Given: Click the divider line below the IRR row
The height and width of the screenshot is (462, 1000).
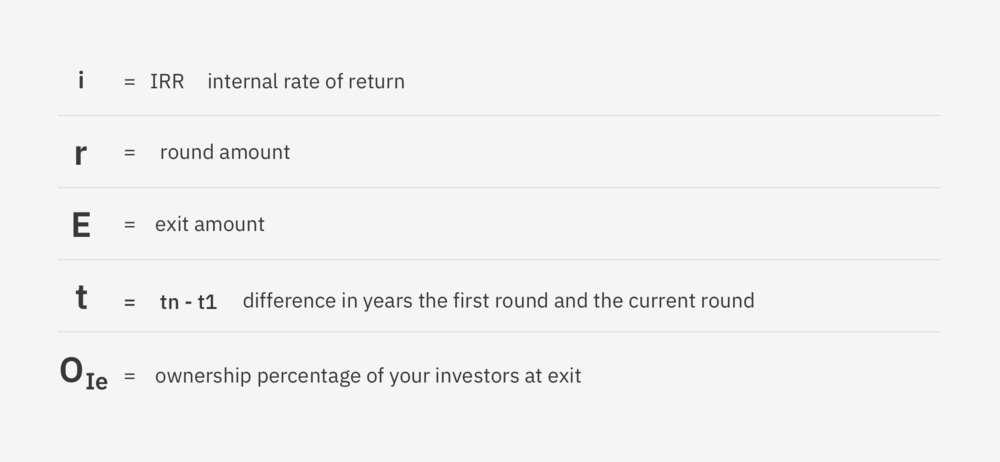Looking at the screenshot, I should tap(500, 116).
